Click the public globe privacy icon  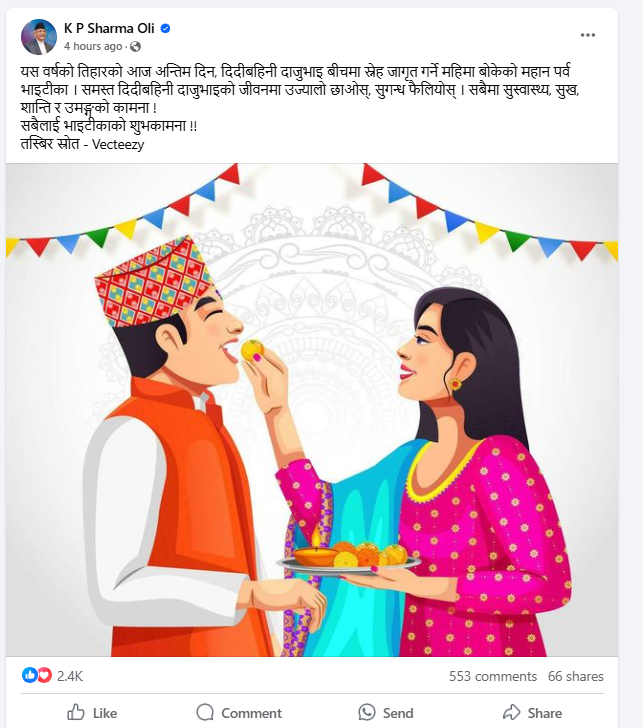(136, 46)
